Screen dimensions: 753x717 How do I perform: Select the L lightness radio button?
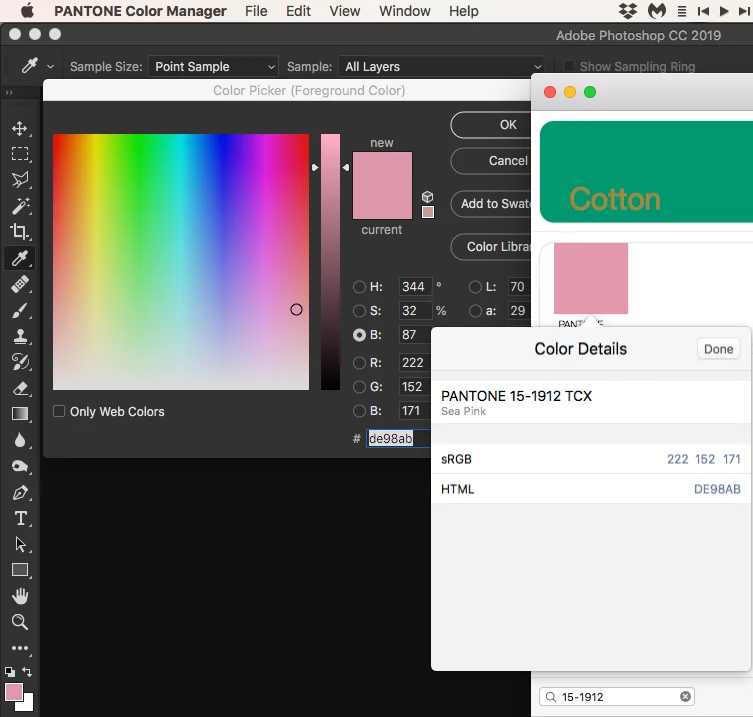pos(475,287)
